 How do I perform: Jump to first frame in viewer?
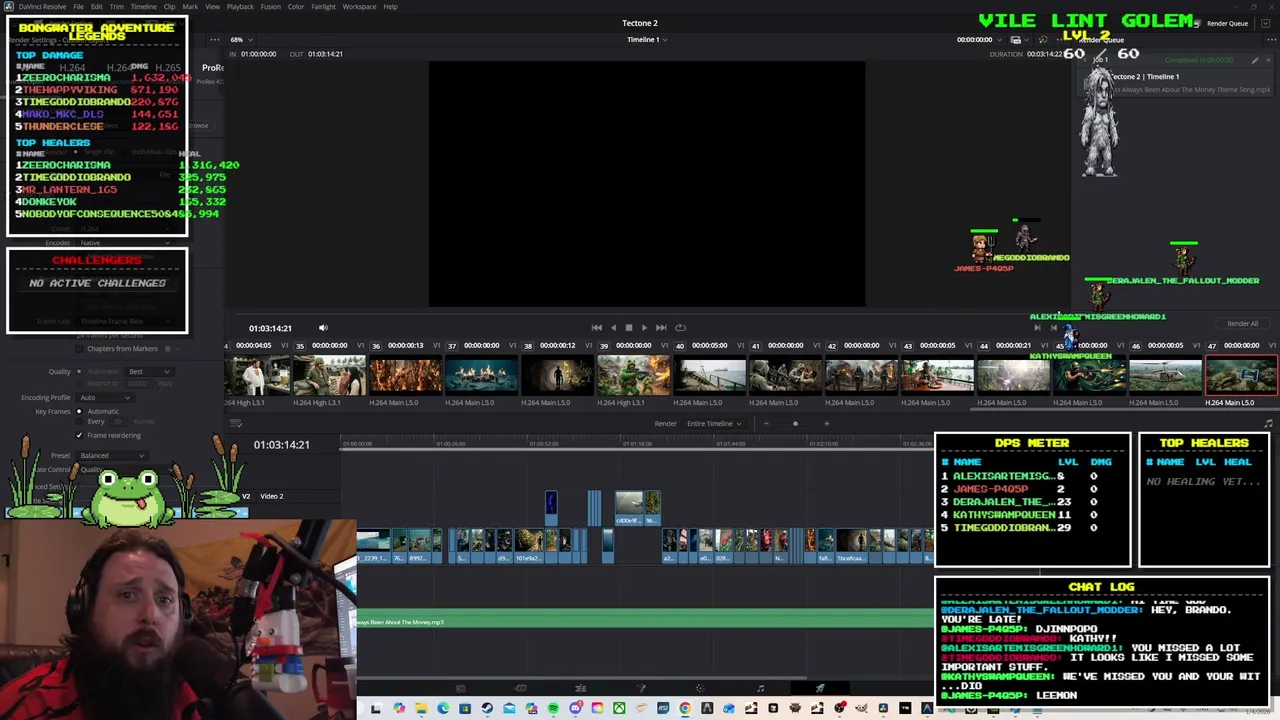click(597, 328)
